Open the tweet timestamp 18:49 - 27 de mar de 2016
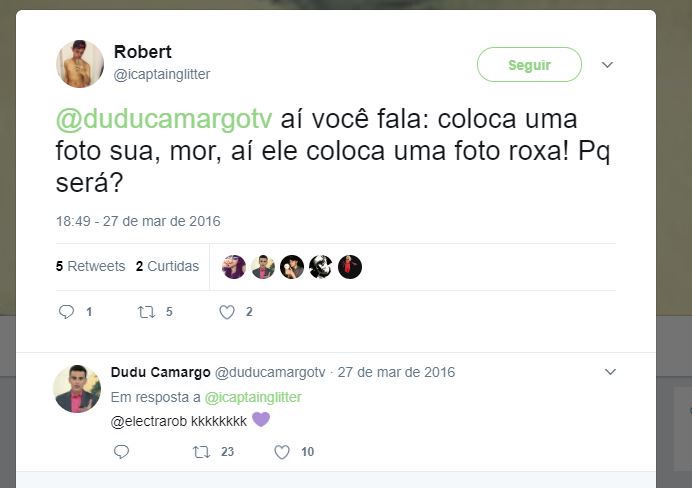The width and height of the screenshot is (692, 488). pos(138,221)
